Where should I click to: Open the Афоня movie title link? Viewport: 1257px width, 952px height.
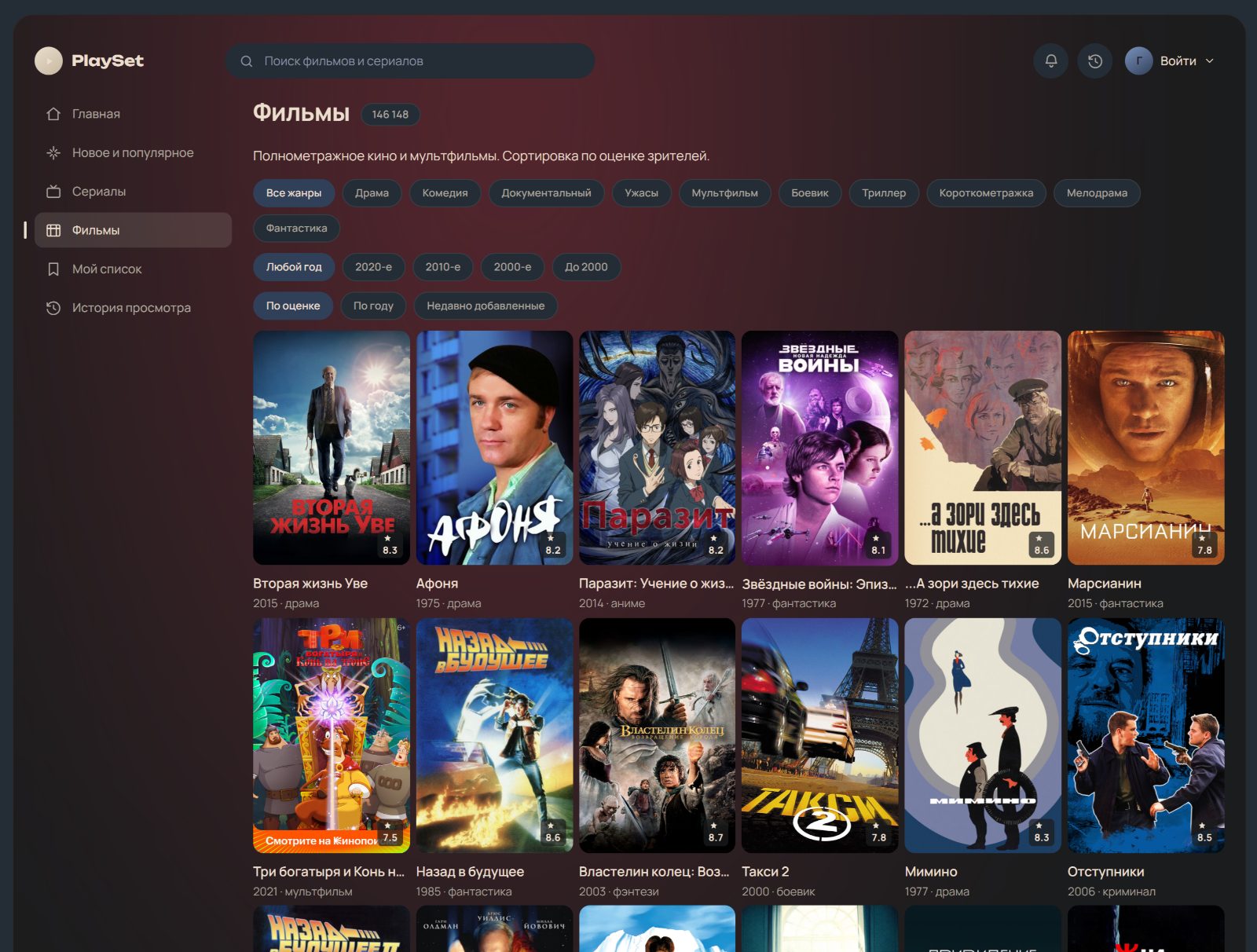pos(437,584)
